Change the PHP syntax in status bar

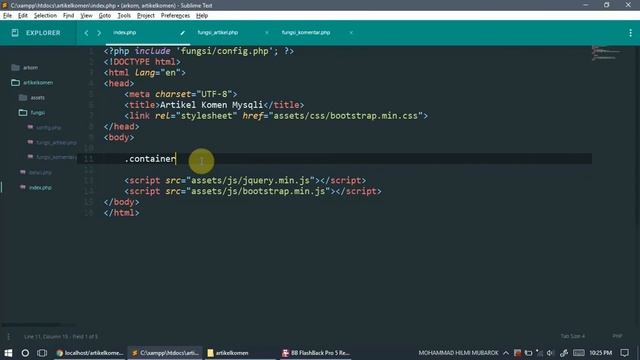(x=617, y=336)
